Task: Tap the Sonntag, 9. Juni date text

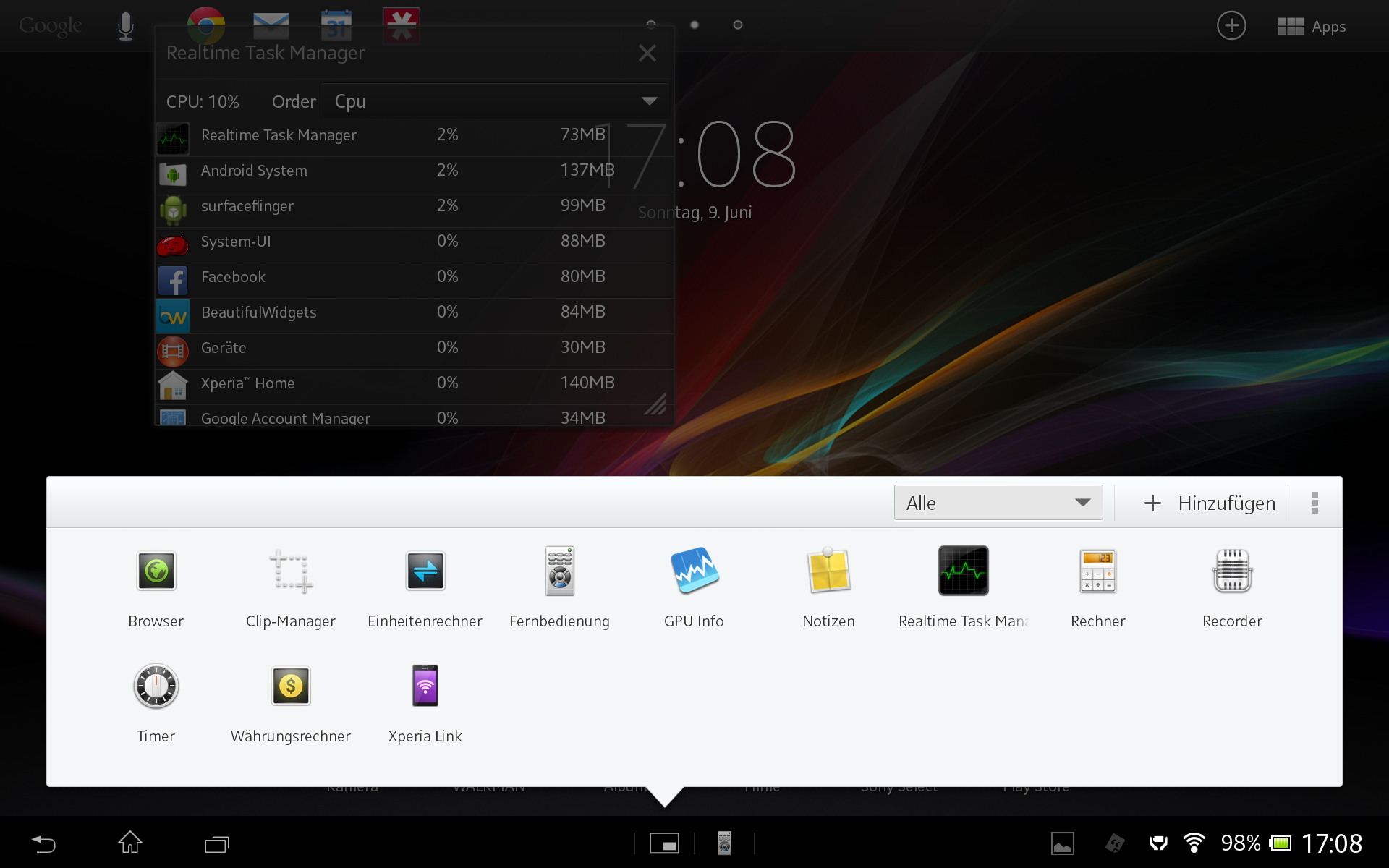Action: (x=694, y=213)
